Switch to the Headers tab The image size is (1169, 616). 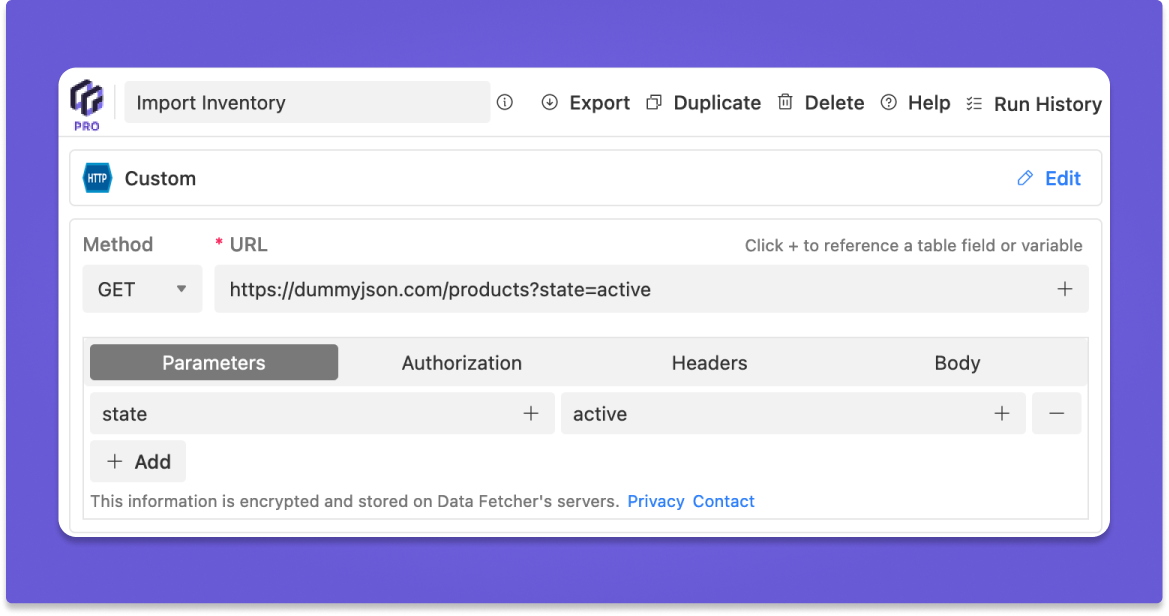click(x=709, y=363)
